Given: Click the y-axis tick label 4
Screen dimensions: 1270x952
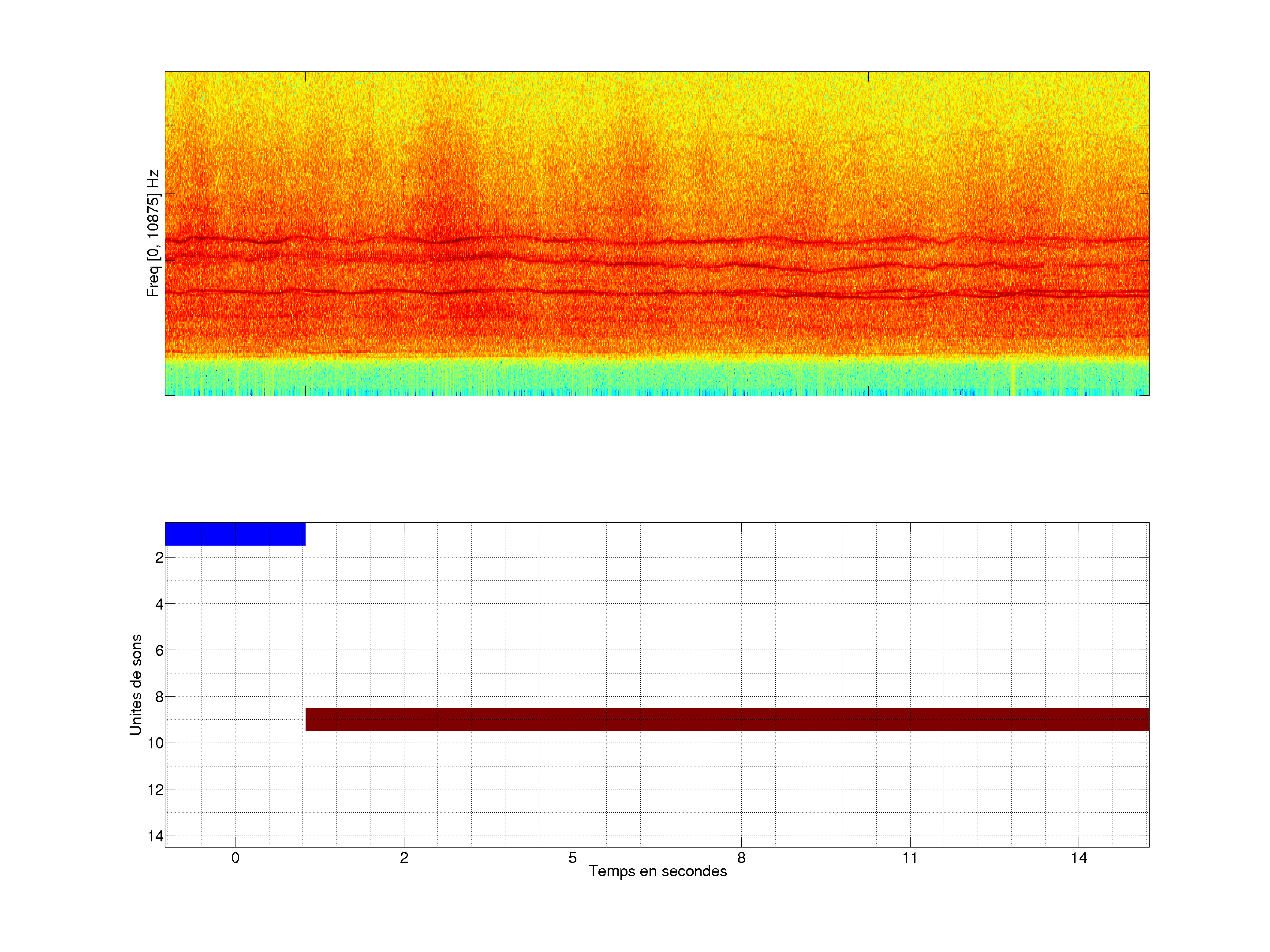Looking at the screenshot, I should [159, 604].
